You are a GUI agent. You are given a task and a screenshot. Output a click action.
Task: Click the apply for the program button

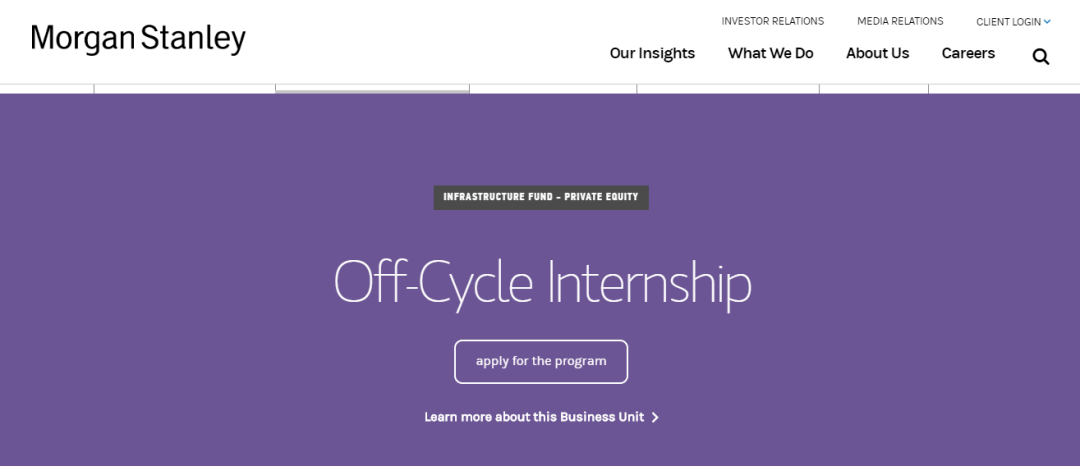(x=541, y=361)
